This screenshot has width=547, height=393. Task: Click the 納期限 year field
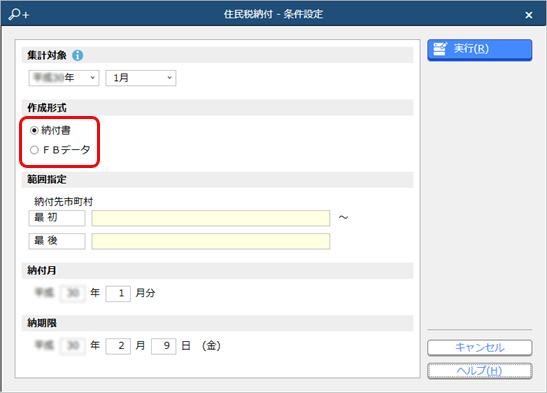point(73,346)
